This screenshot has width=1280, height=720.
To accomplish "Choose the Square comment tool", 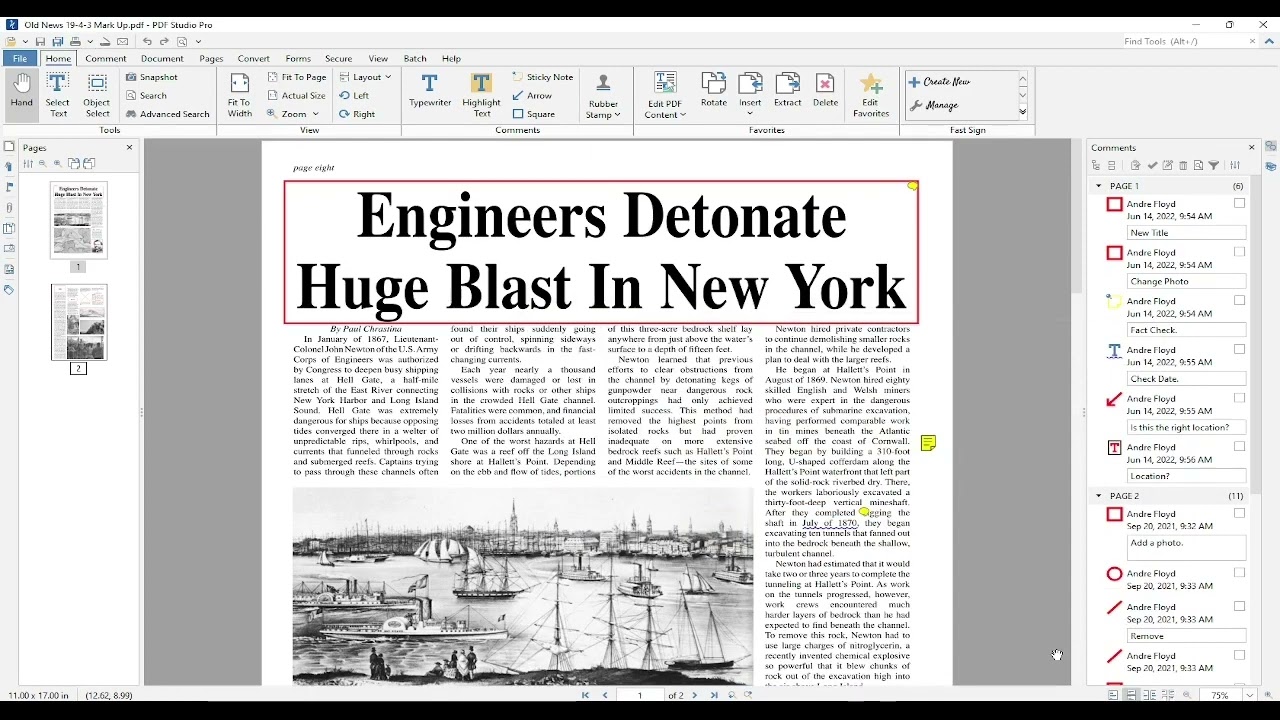I will click(x=534, y=114).
